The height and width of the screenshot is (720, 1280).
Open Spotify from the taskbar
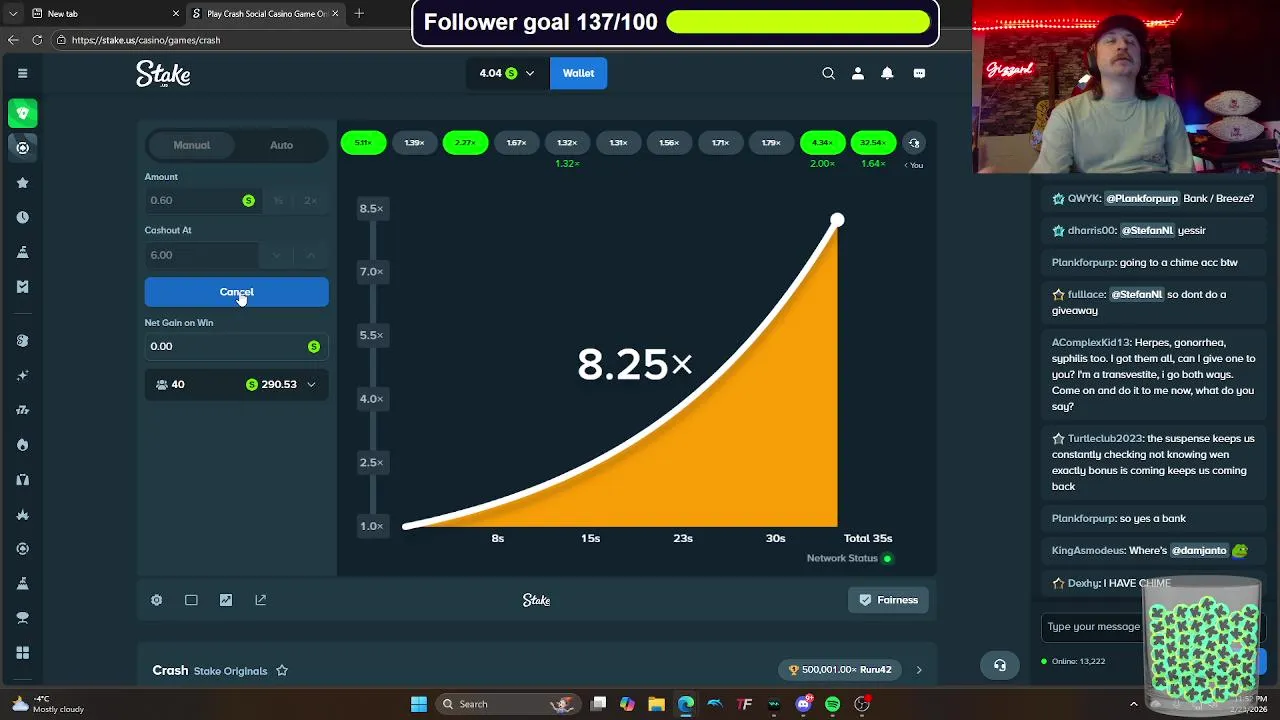click(832, 704)
